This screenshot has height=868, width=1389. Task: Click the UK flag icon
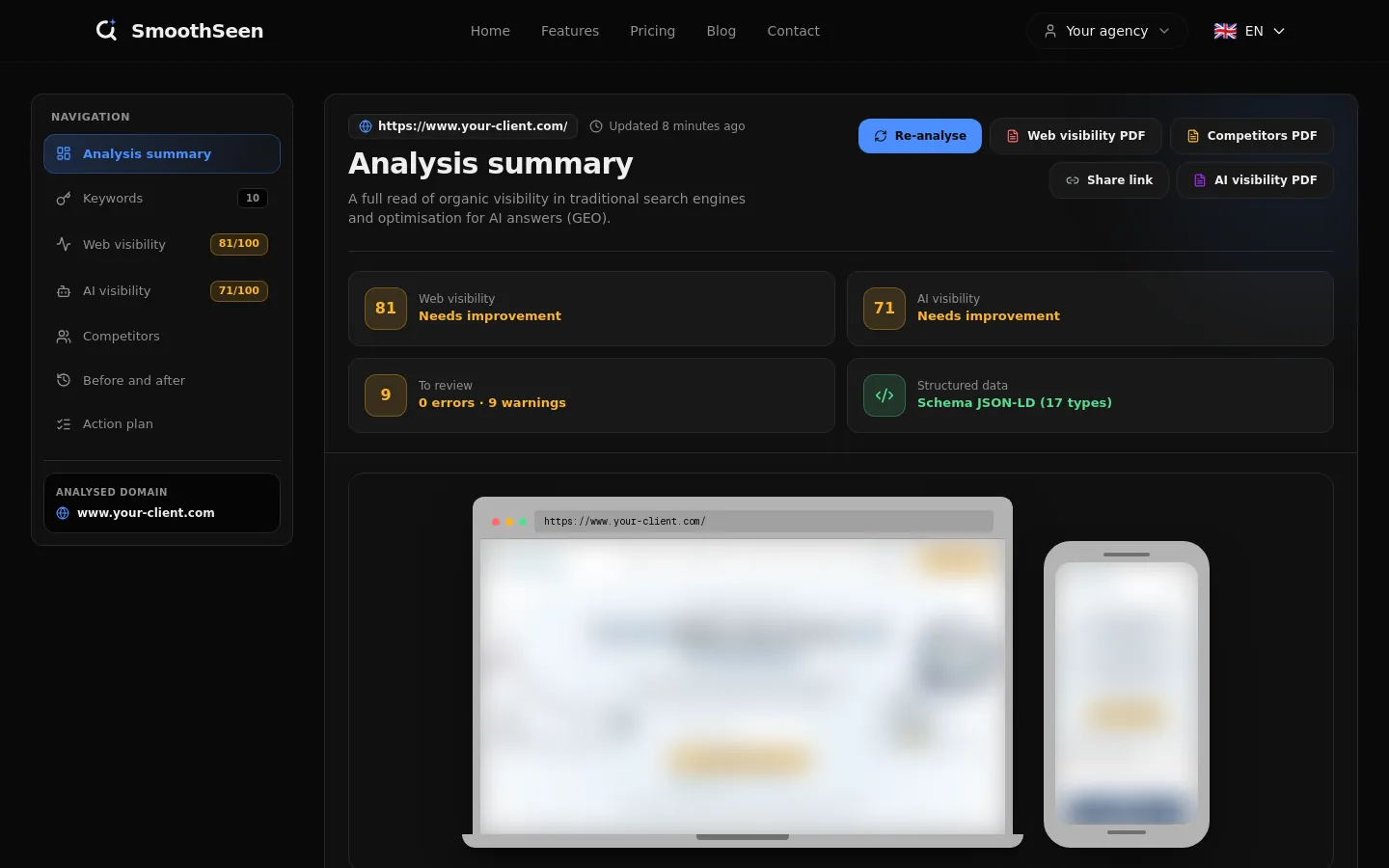point(1225,31)
